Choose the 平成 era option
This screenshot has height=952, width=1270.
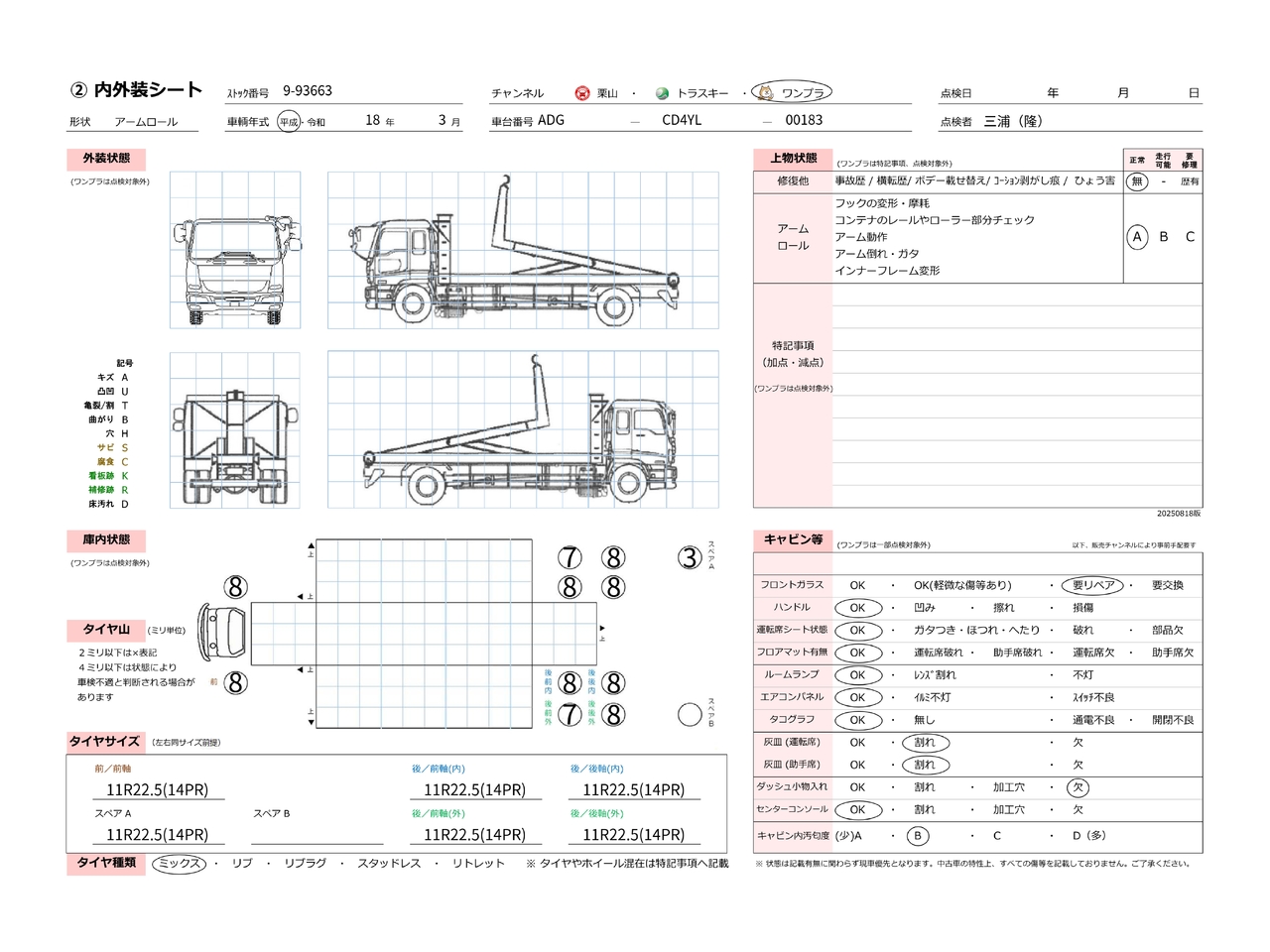tap(289, 122)
